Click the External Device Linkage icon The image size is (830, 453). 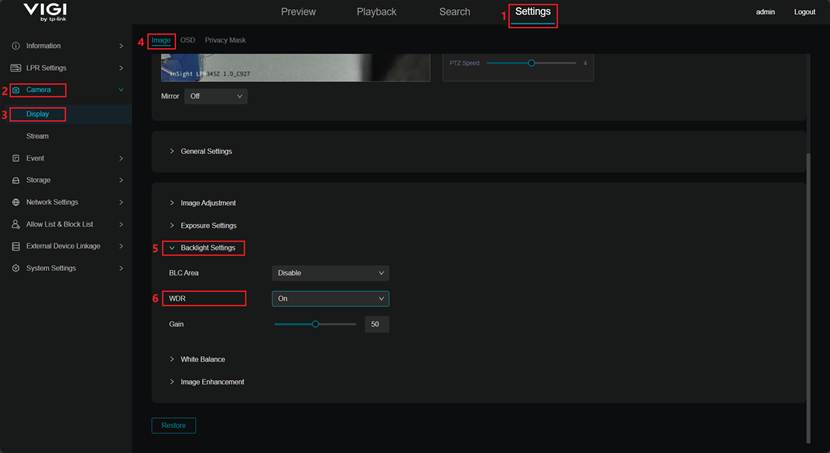tap(16, 246)
